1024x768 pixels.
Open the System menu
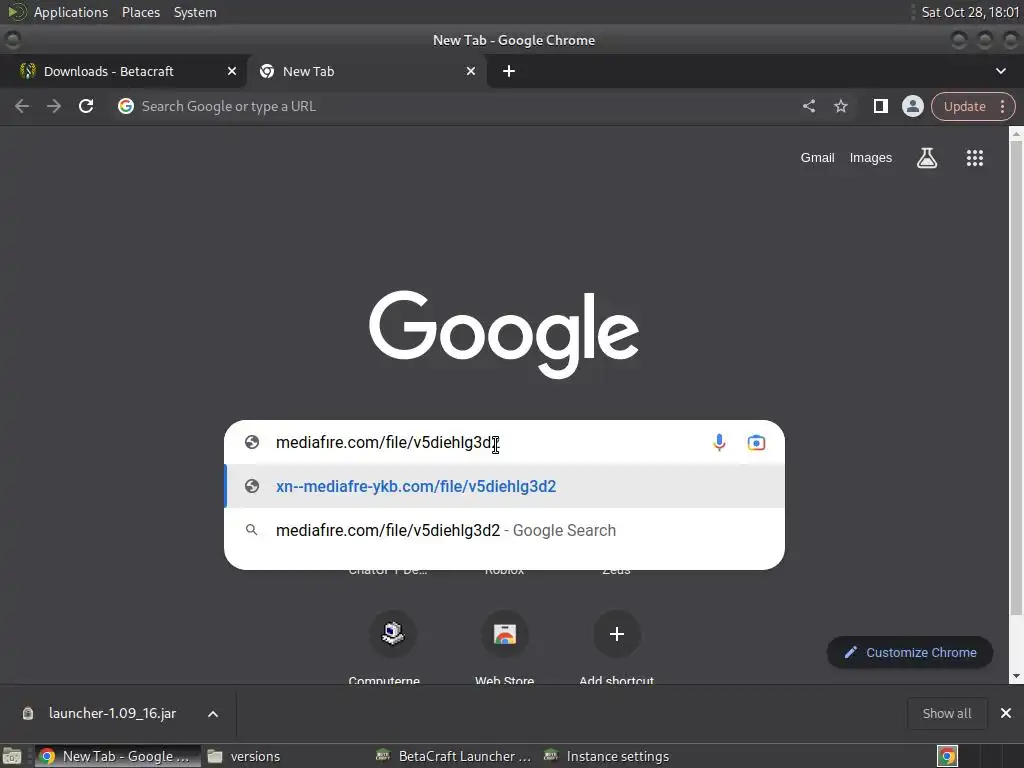[195, 12]
